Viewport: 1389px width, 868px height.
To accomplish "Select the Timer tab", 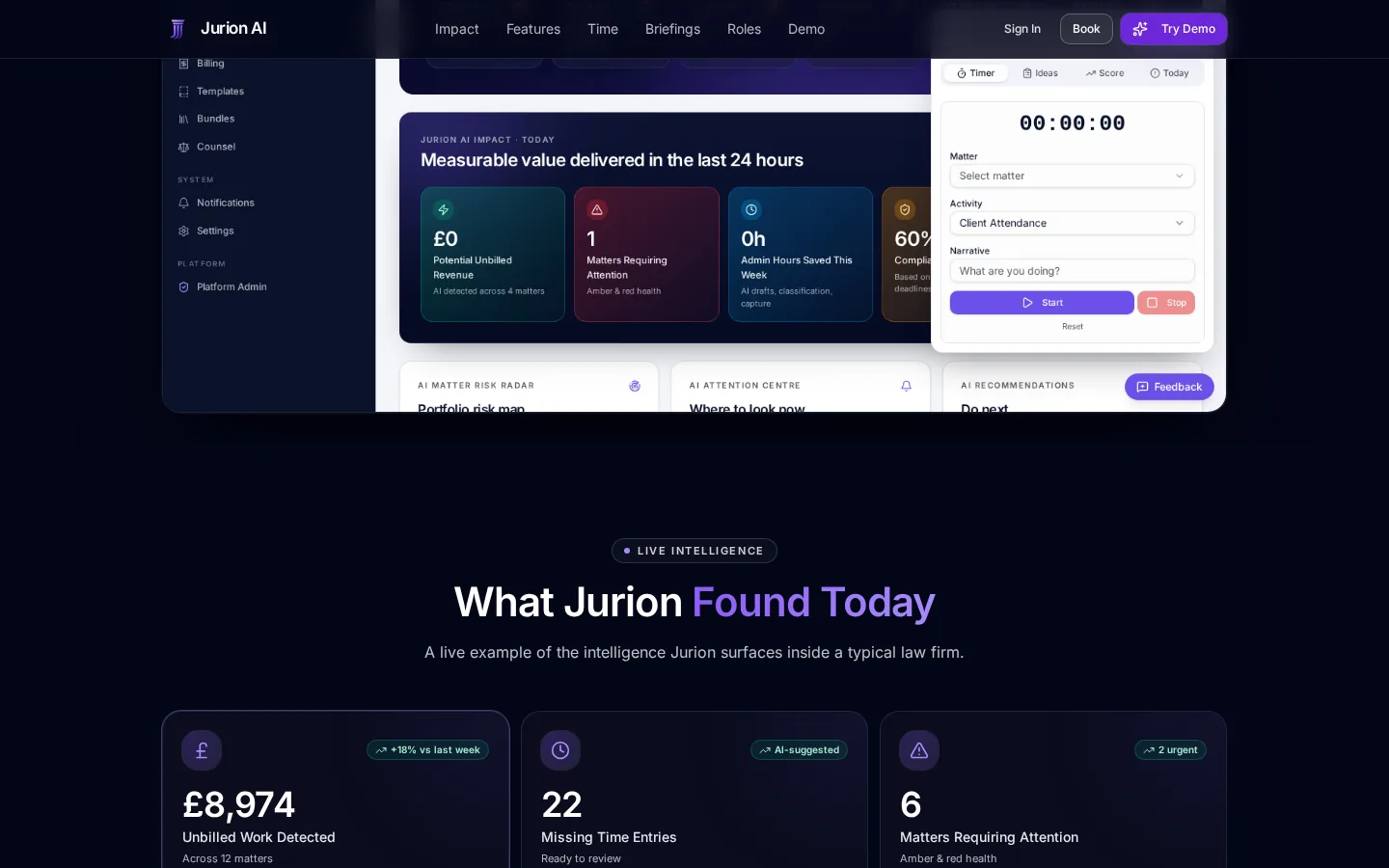I will tap(976, 73).
